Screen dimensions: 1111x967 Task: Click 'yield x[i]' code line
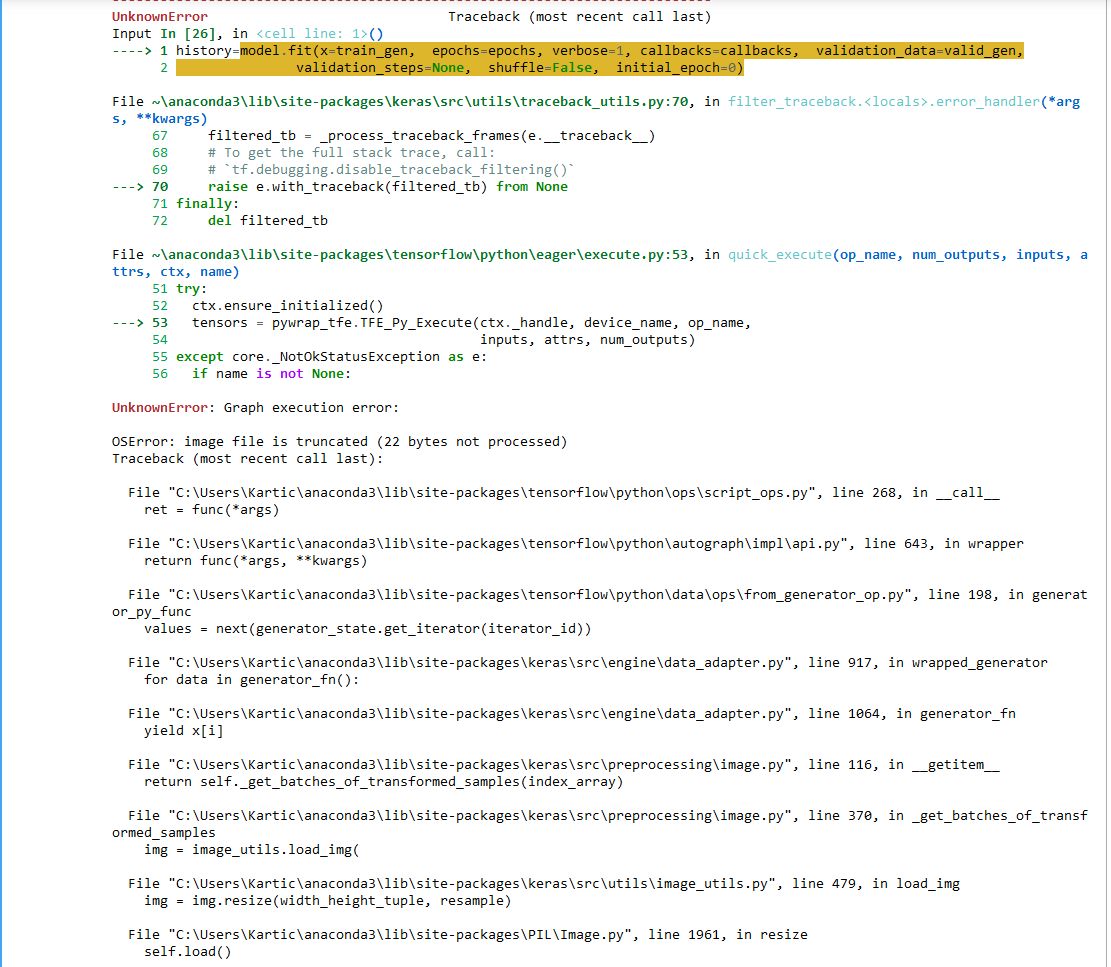click(184, 730)
